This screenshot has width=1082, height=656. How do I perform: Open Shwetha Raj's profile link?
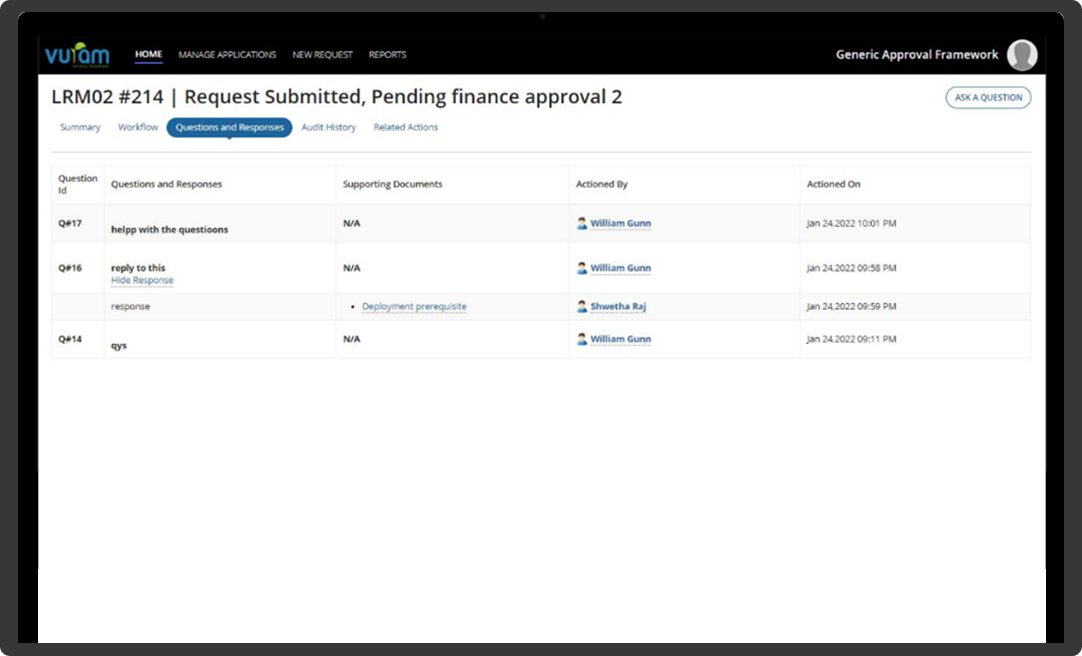618,307
